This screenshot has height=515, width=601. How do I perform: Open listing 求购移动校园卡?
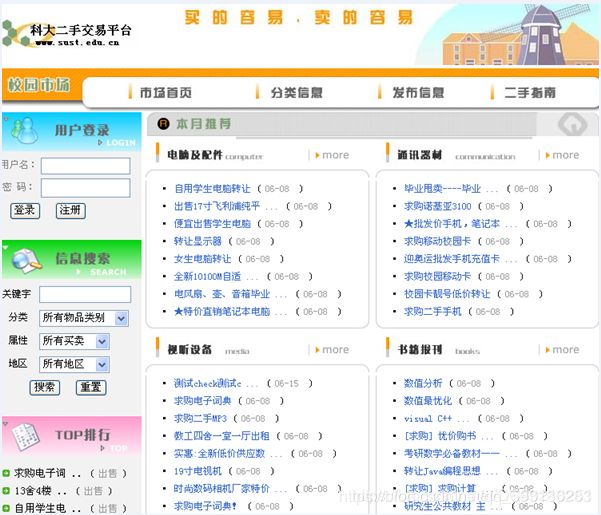[x=437, y=241]
